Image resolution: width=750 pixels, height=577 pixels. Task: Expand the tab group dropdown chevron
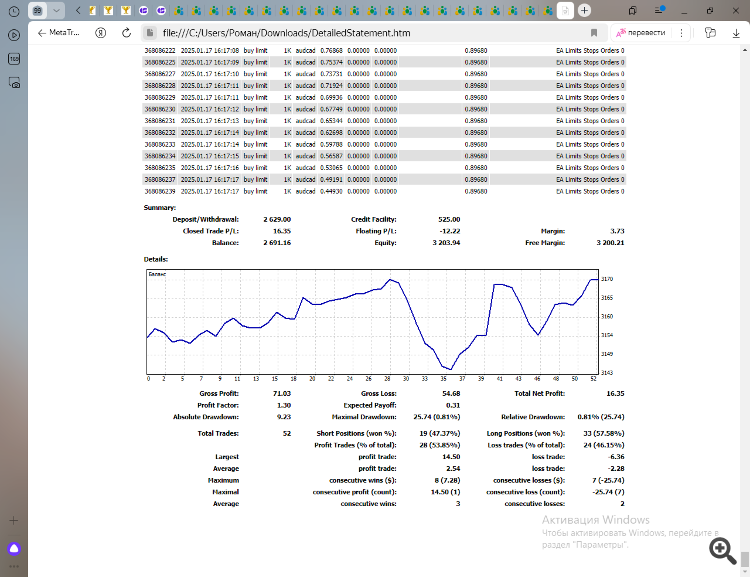[x=56, y=11]
